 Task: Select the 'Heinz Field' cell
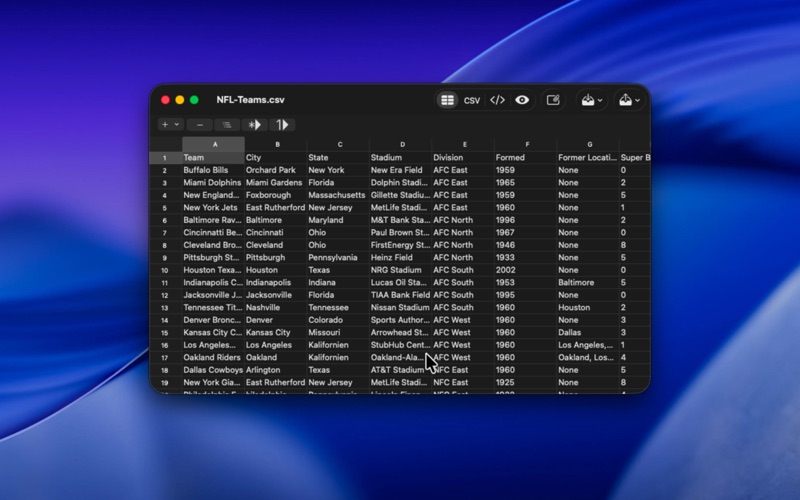(x=401, y=258)
